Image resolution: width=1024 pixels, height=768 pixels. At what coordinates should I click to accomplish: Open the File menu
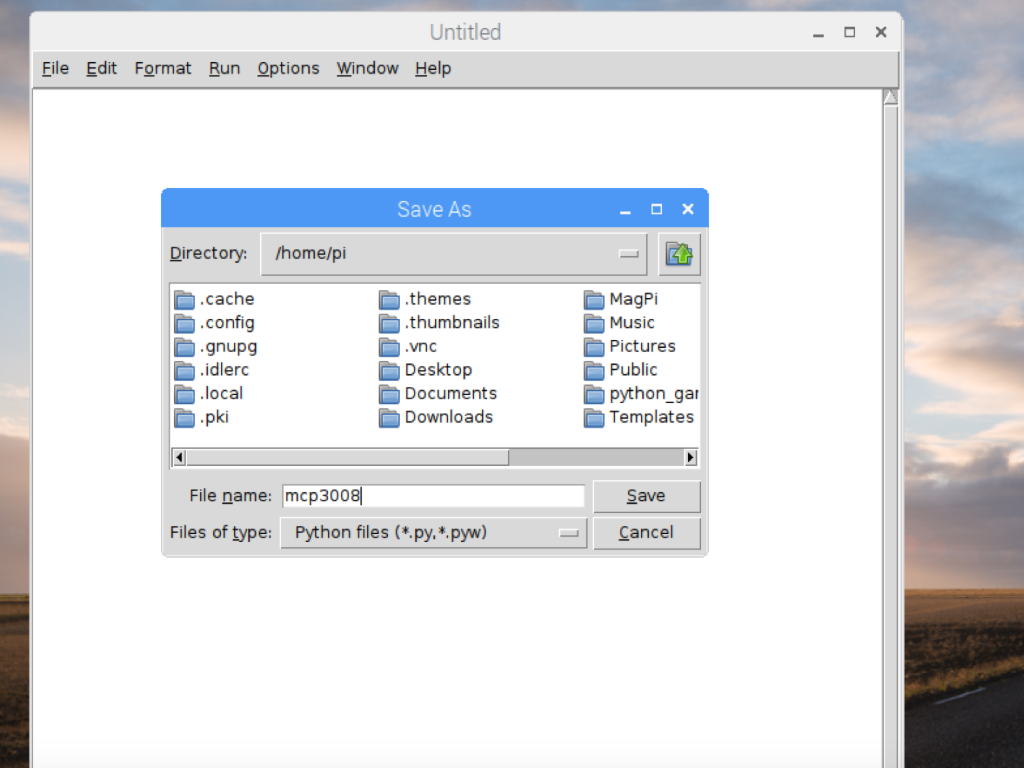pos(56,69)
